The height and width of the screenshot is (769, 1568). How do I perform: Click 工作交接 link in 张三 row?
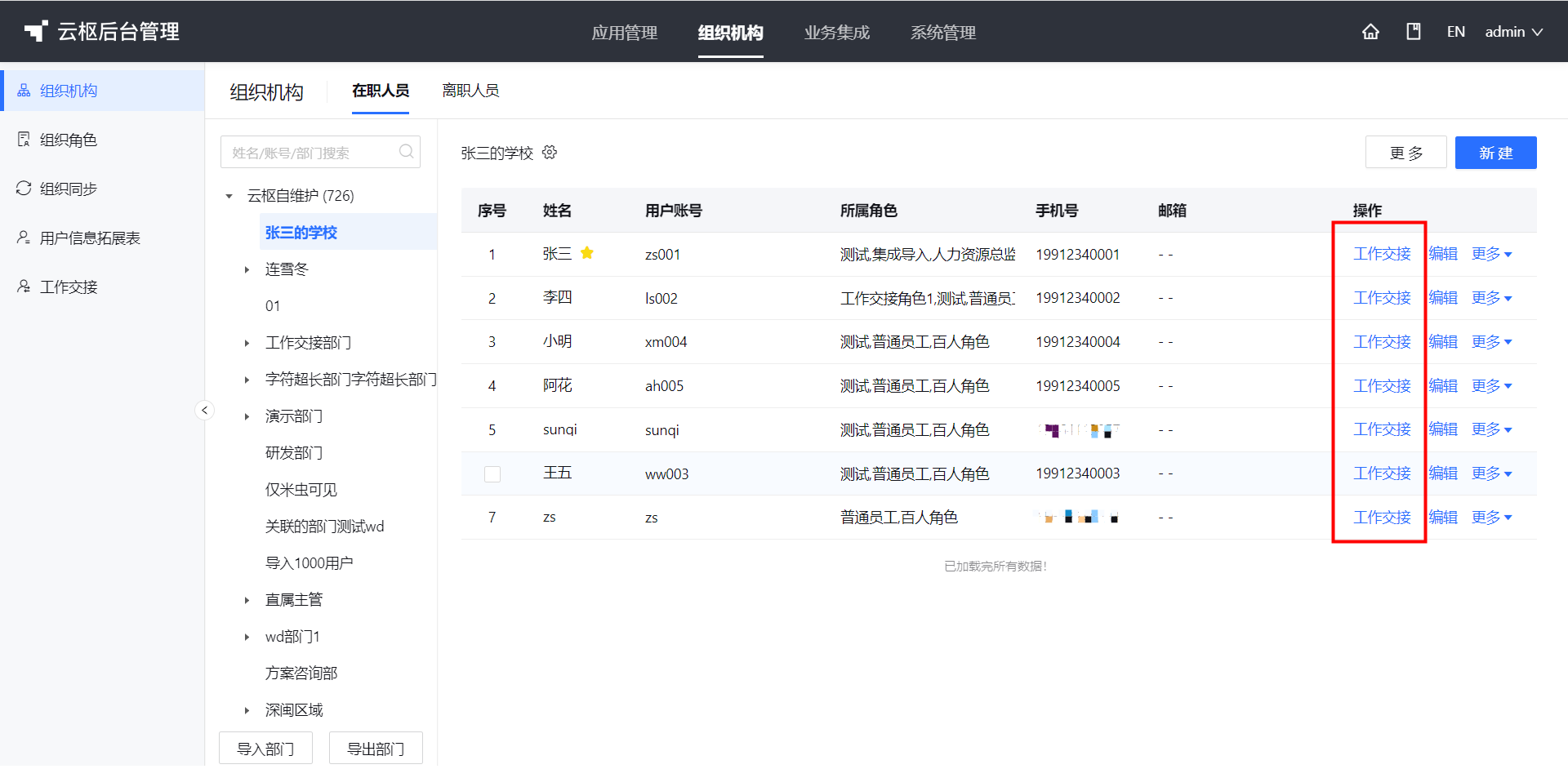pos(1382,254)
